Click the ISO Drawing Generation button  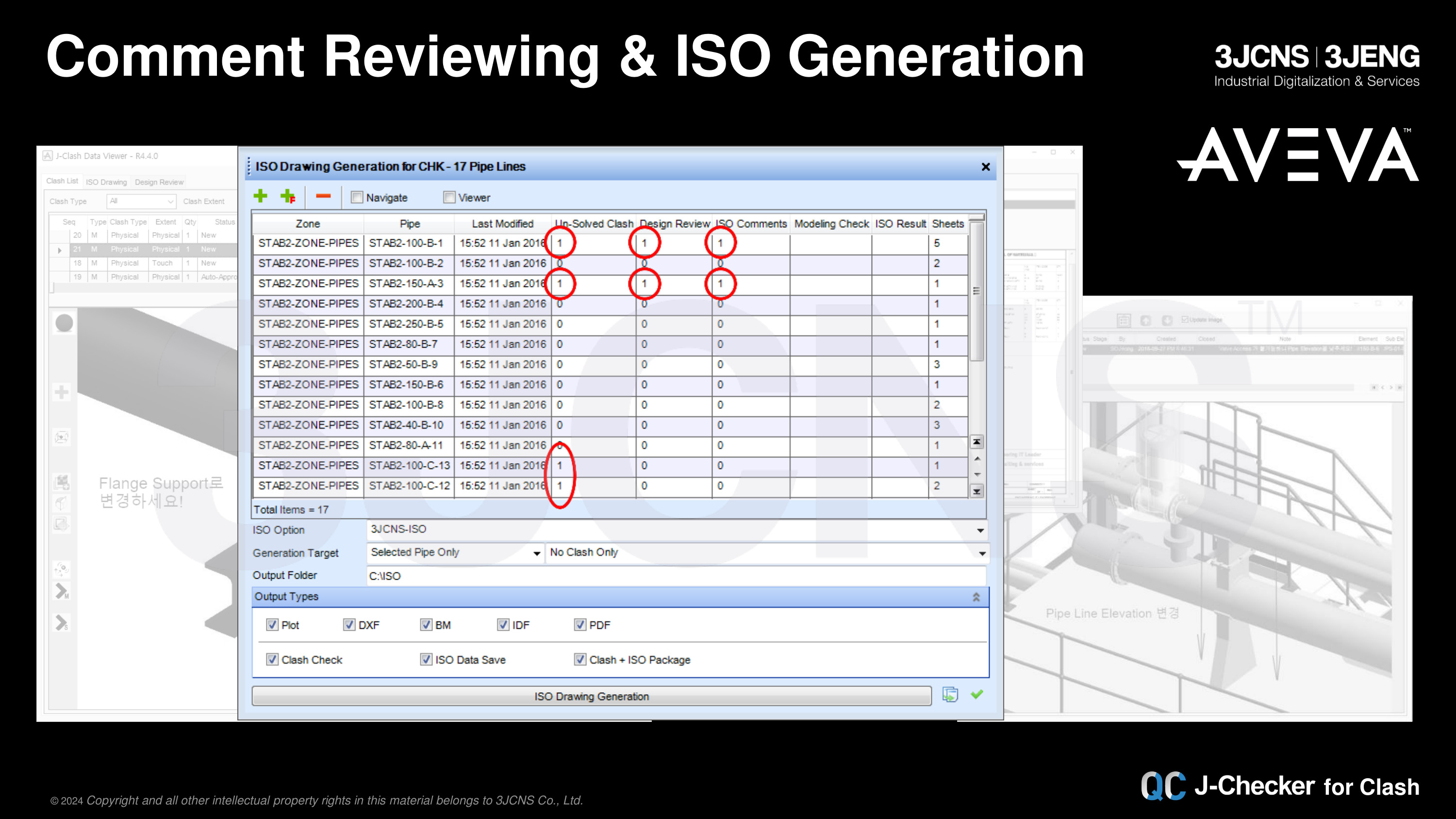click(591, 696)
